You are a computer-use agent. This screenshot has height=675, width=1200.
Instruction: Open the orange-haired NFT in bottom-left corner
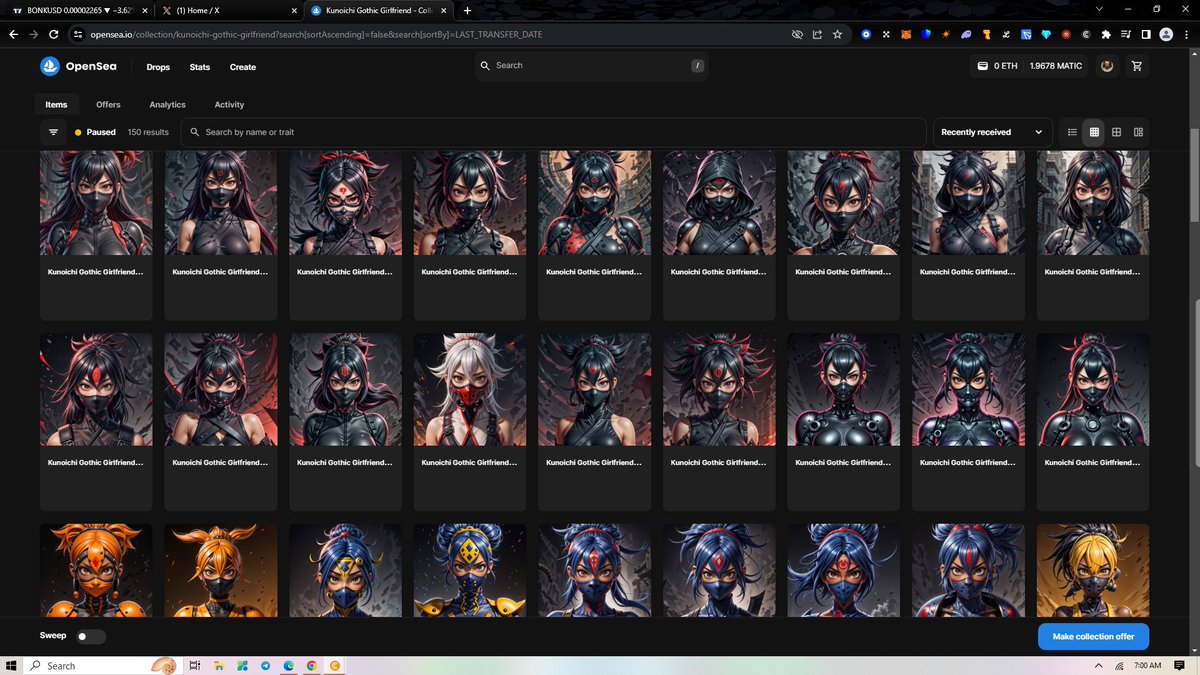pos(96,570)
